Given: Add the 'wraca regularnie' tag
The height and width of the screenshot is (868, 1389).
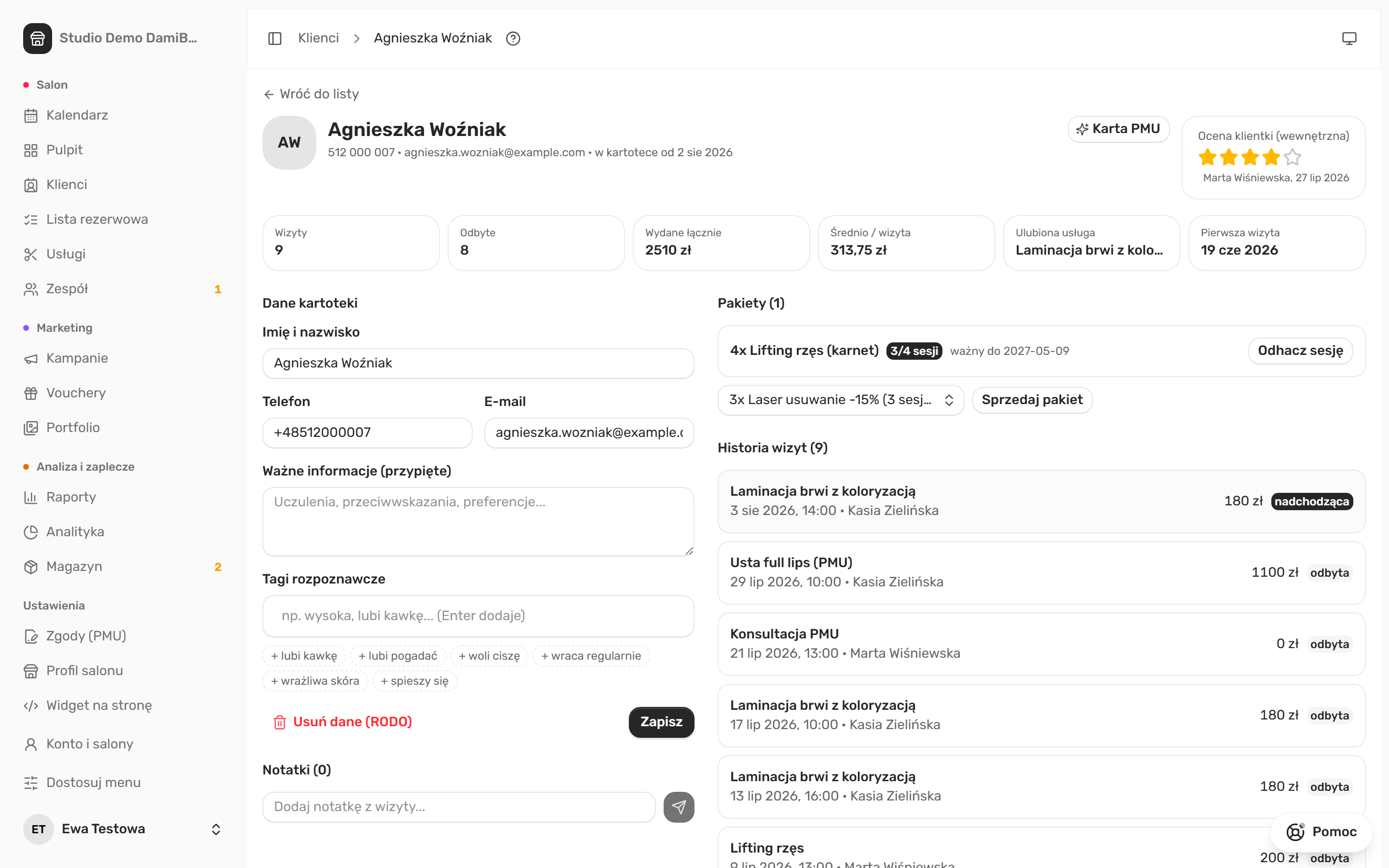Looking at the screenshot, I should [591, 656].
